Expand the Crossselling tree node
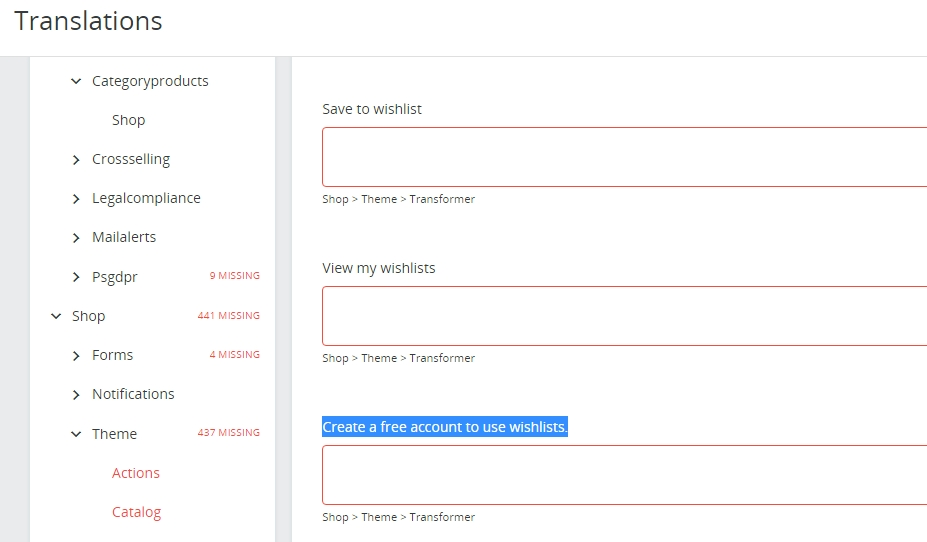This screenshot has height=542, width=927. (x=76, y=160)
